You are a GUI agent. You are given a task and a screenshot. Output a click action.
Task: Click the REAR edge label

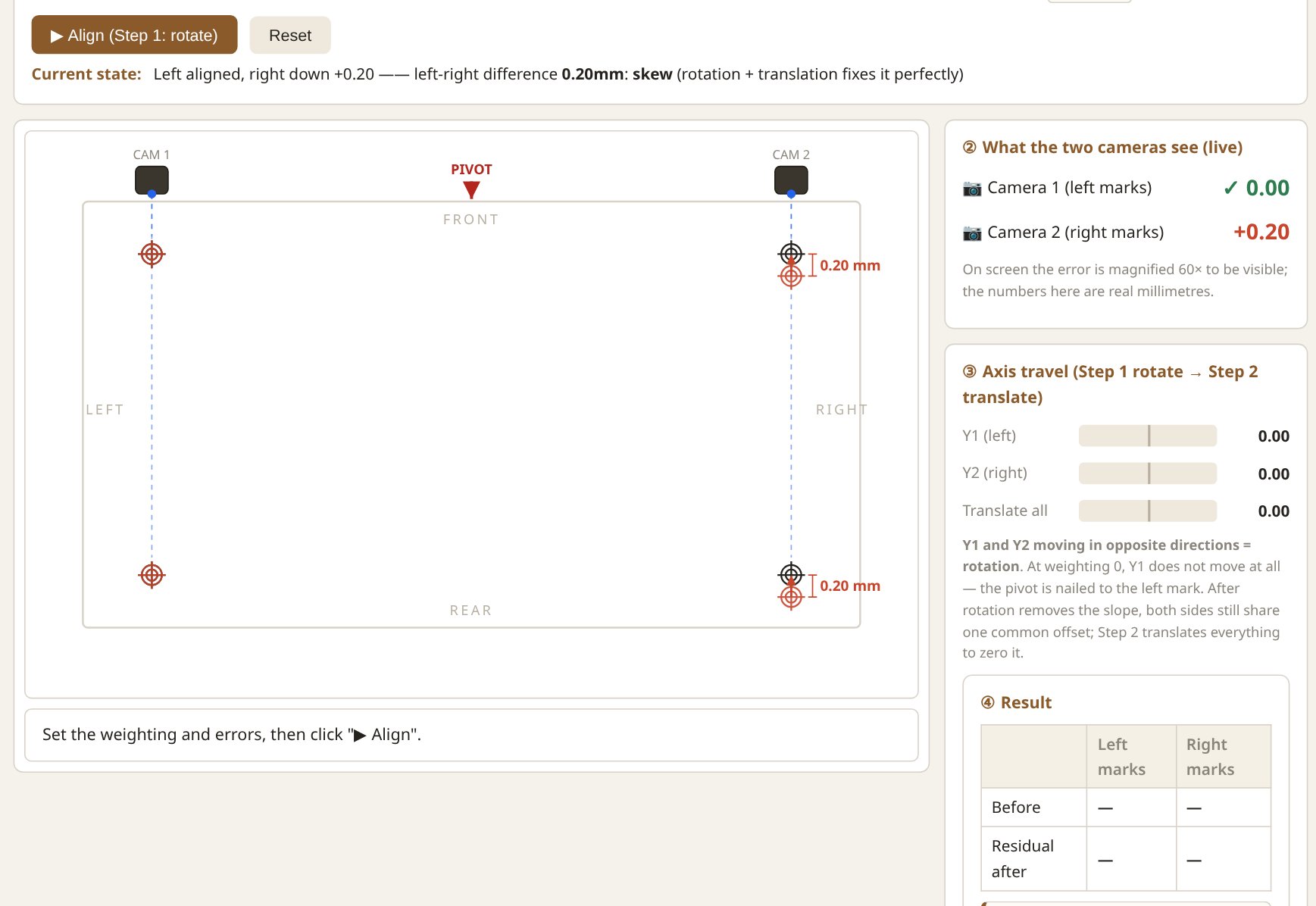(x=471, y=611)
